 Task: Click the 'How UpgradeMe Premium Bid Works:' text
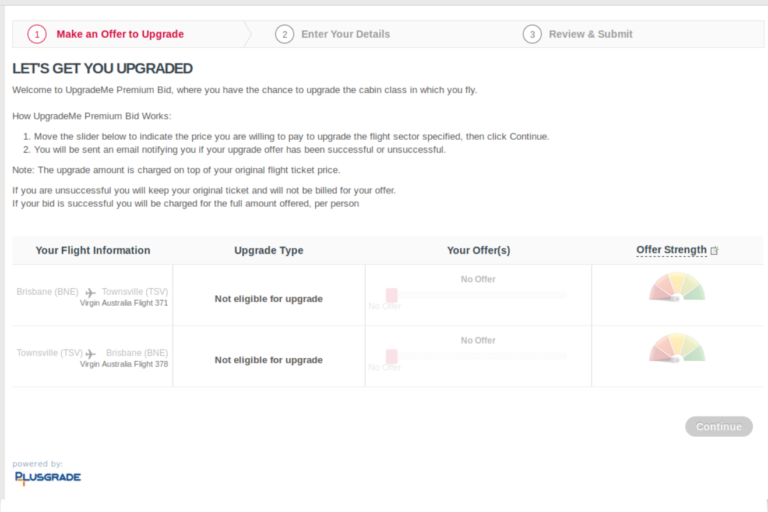click(92, 116)
